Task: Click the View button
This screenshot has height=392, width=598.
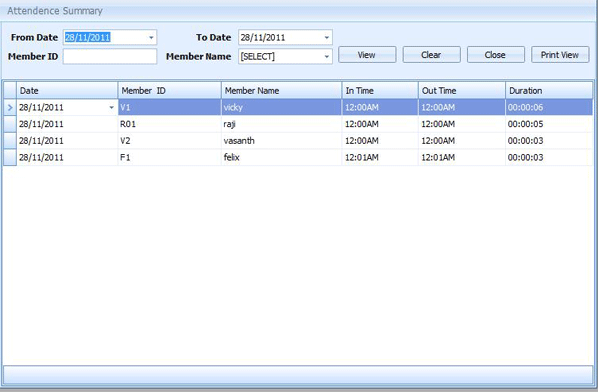Action: tap(367, 55)
